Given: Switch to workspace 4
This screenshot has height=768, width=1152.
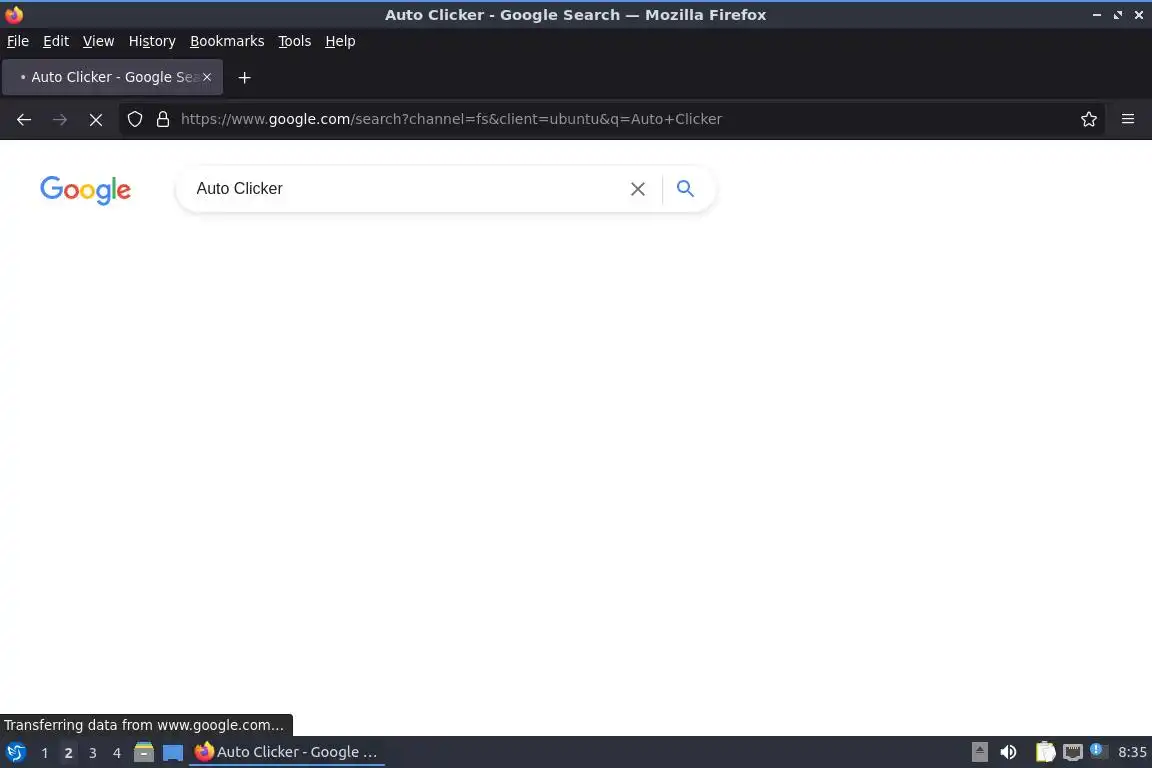Looking at the screenshot, I should [x=116, y=753].
